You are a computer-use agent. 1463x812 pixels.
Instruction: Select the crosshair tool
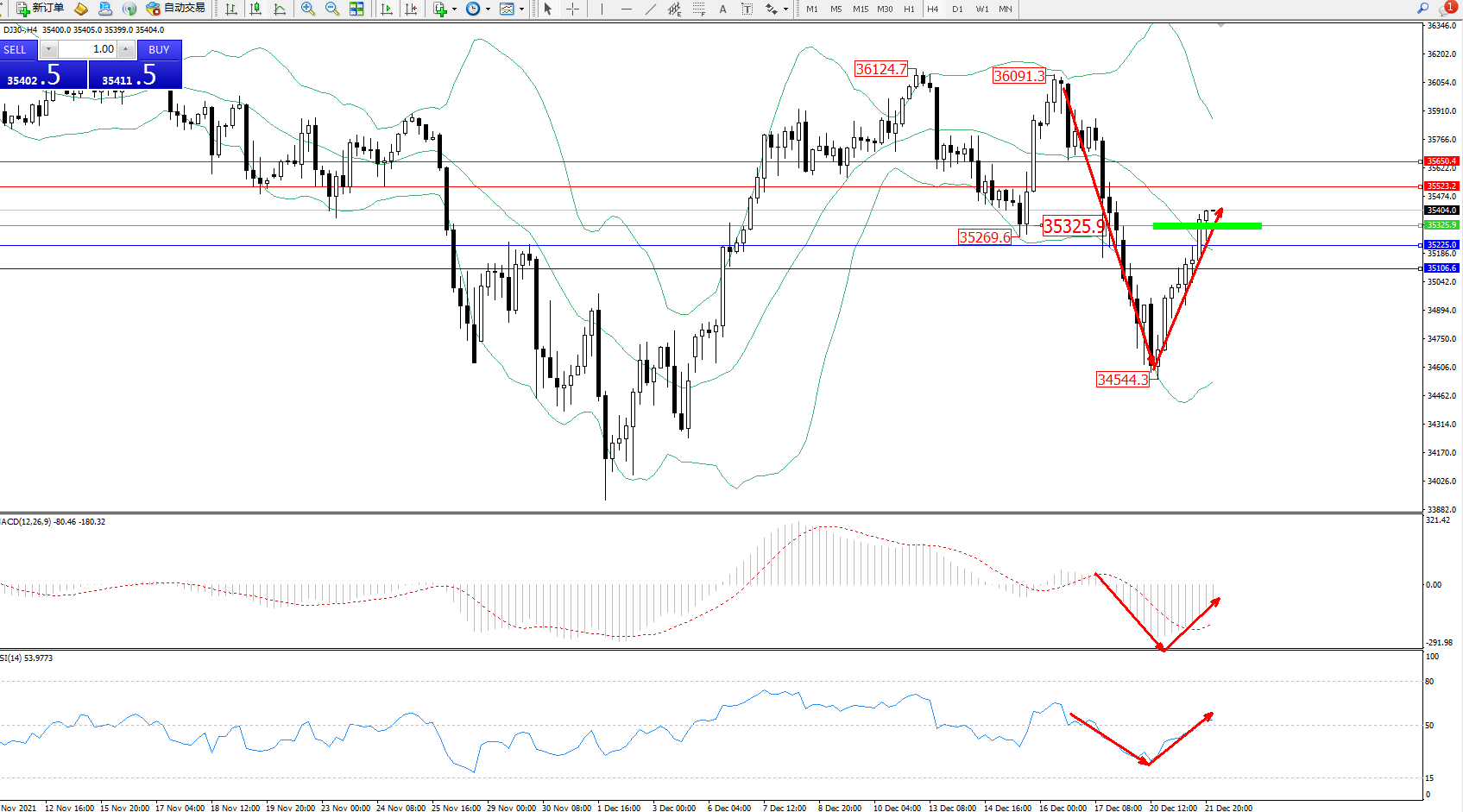(x=572, y=9)
